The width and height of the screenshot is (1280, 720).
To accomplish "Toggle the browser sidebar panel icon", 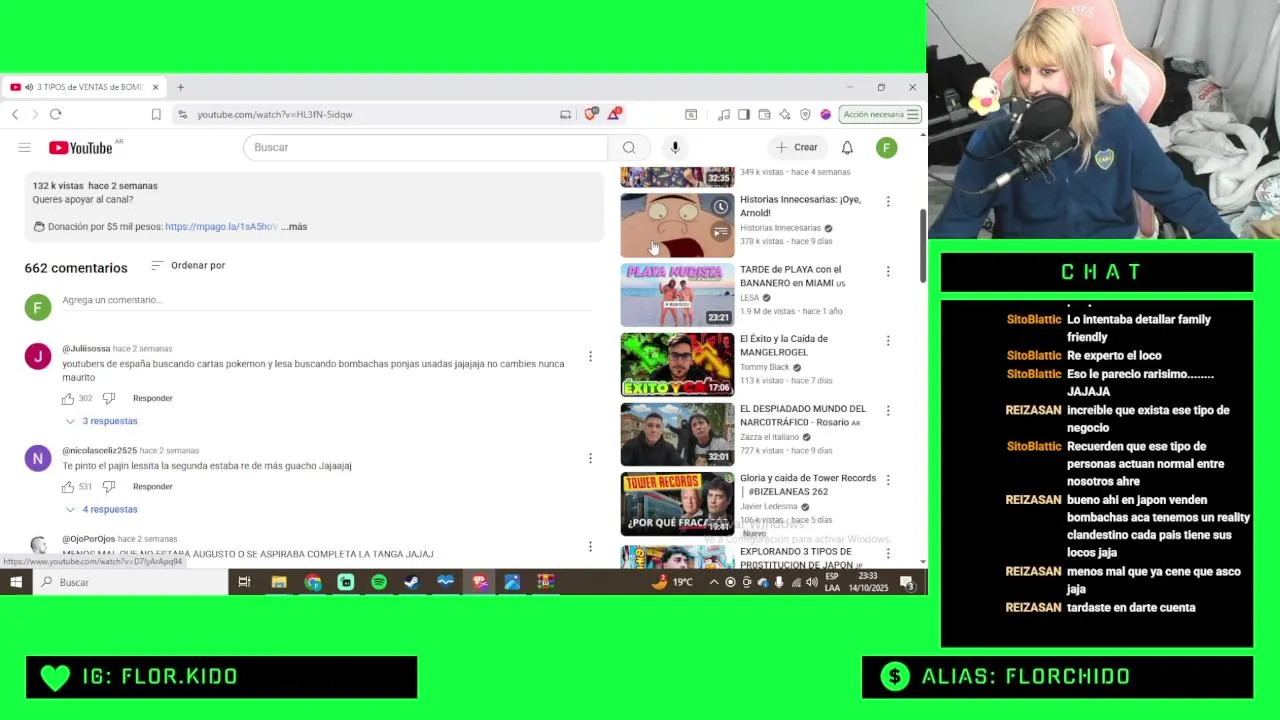I will pos(744,114).
